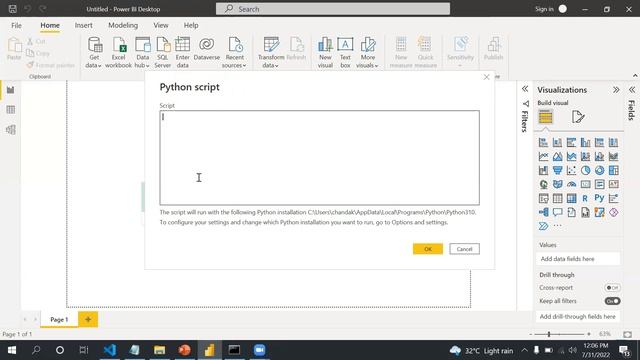The height and width of the screenshot is (360, 640).
Task: Pick the Waterfall chart visual
Action: (543, 170)
